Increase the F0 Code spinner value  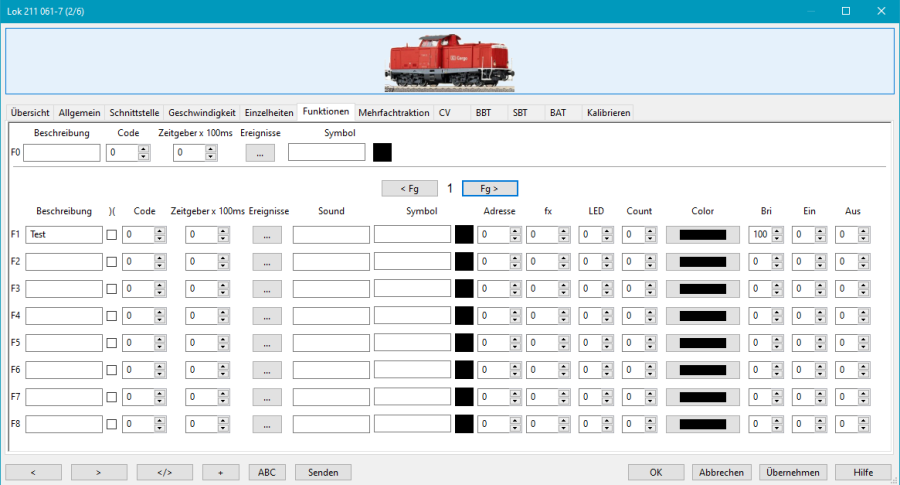144,149
